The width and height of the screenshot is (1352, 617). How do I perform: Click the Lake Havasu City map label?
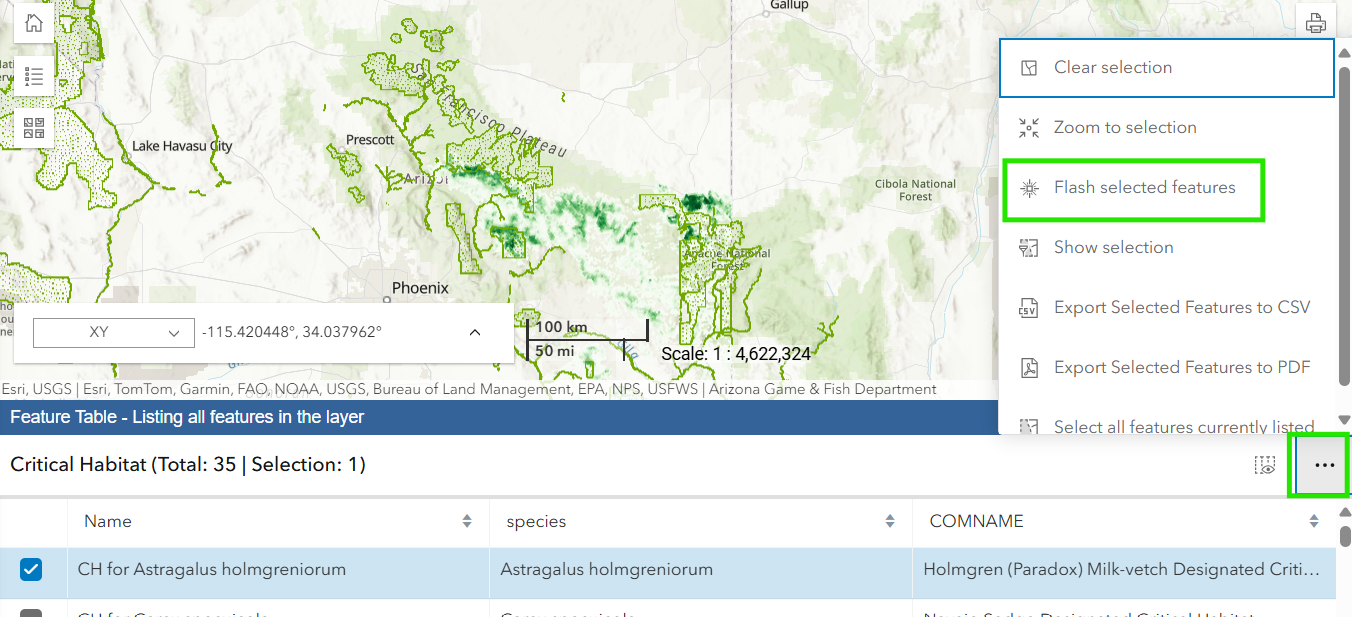pyautogui.click(x=182, y=146)
